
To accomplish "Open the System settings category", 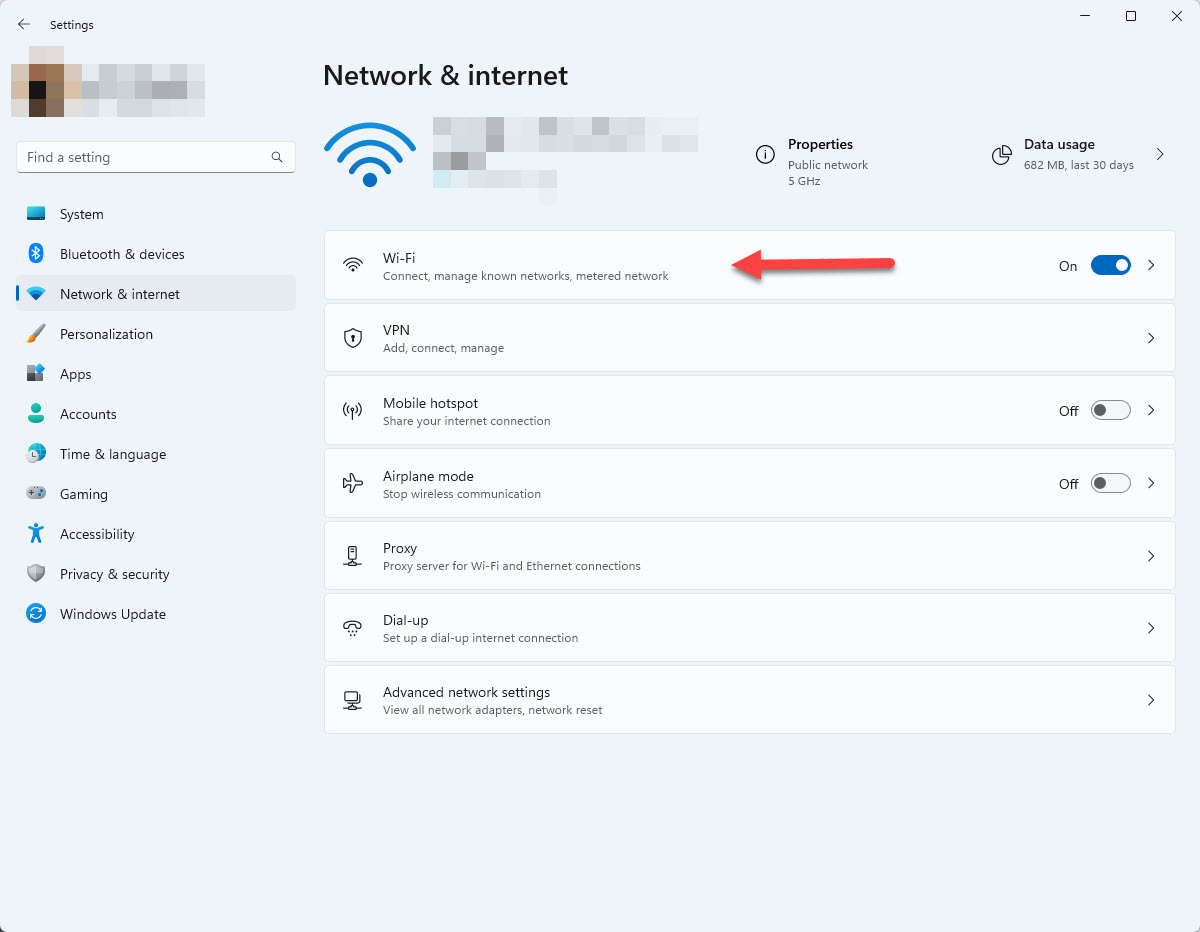I will coord(82,214).
